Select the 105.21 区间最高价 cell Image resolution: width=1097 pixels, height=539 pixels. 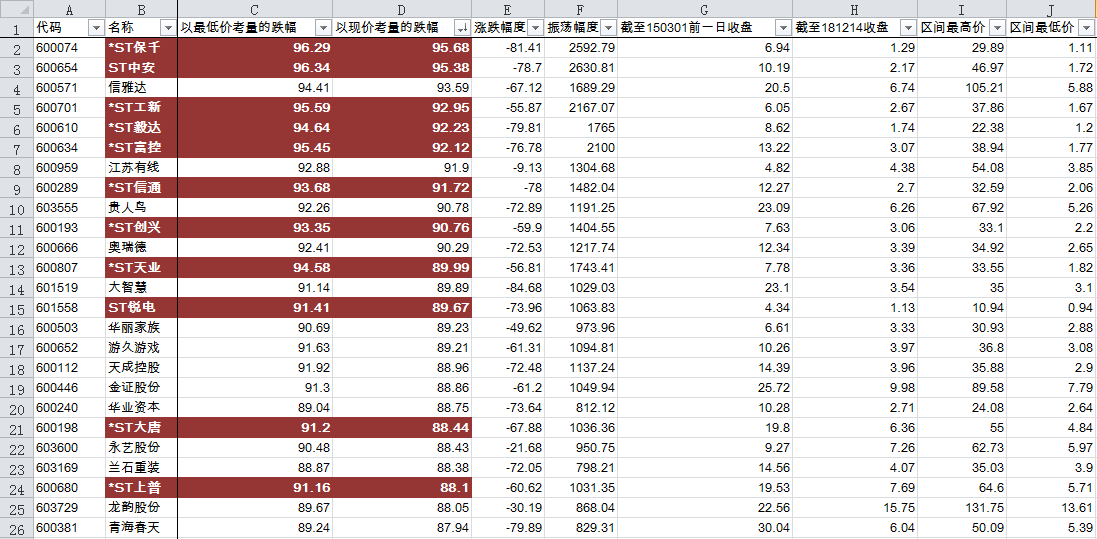click(x=962, y=88)
